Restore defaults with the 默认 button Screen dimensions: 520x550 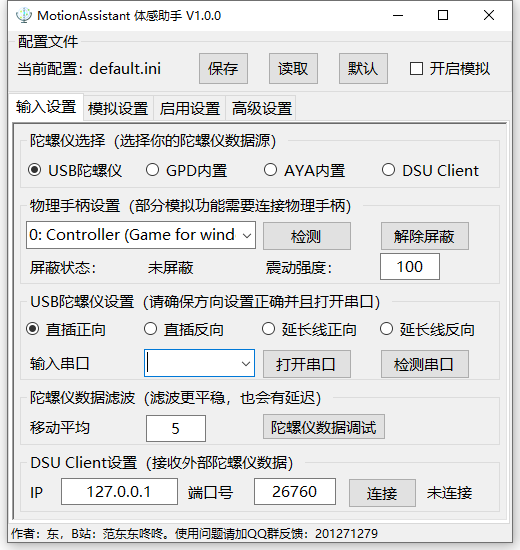363,68
